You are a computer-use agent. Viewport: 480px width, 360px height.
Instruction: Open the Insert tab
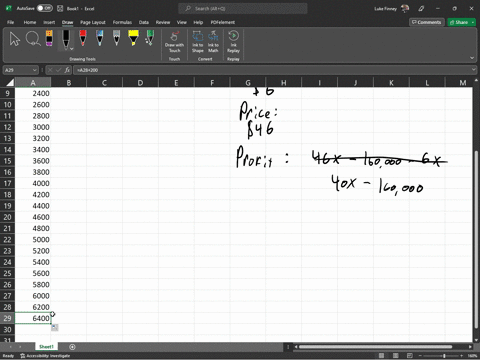49,22
